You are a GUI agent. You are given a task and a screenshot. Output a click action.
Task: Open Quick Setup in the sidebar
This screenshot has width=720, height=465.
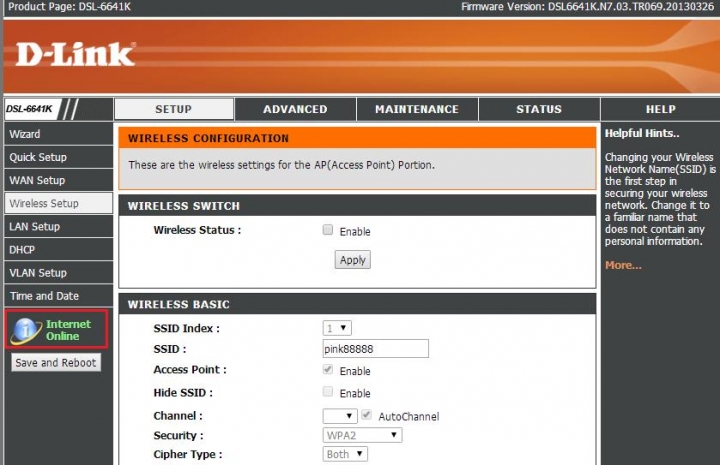click(58, 157)
